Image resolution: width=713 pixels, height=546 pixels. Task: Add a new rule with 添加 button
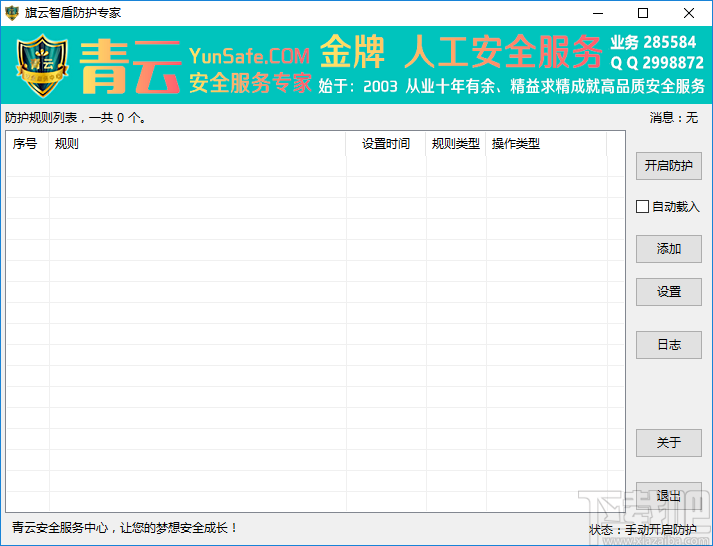(668, 249)
